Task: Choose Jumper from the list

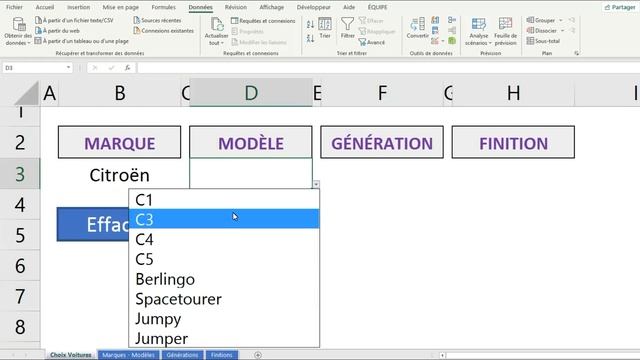Action: point(224,338)
